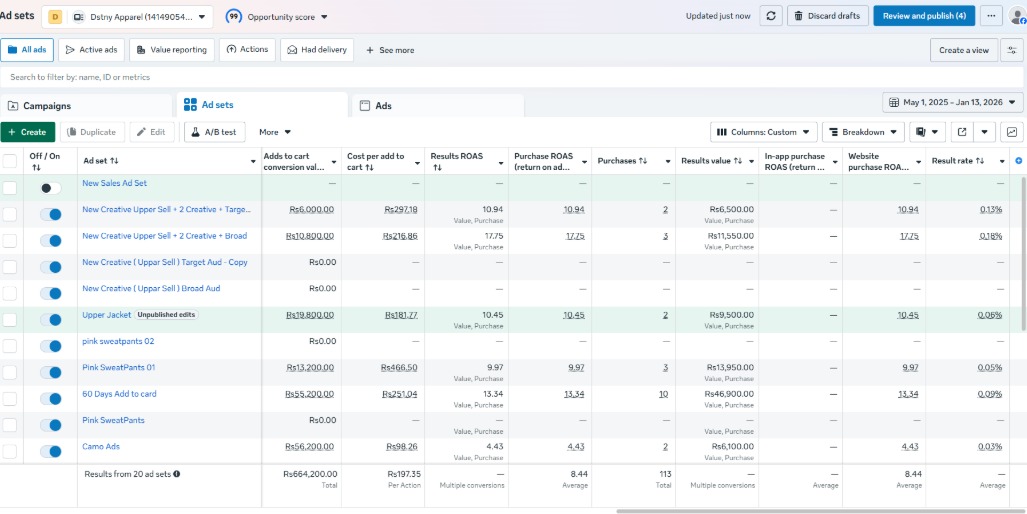Click the info icon beside Results from 20 ad sets
This screenshot has height=514, width=1027.
click(x=177, y=473)
